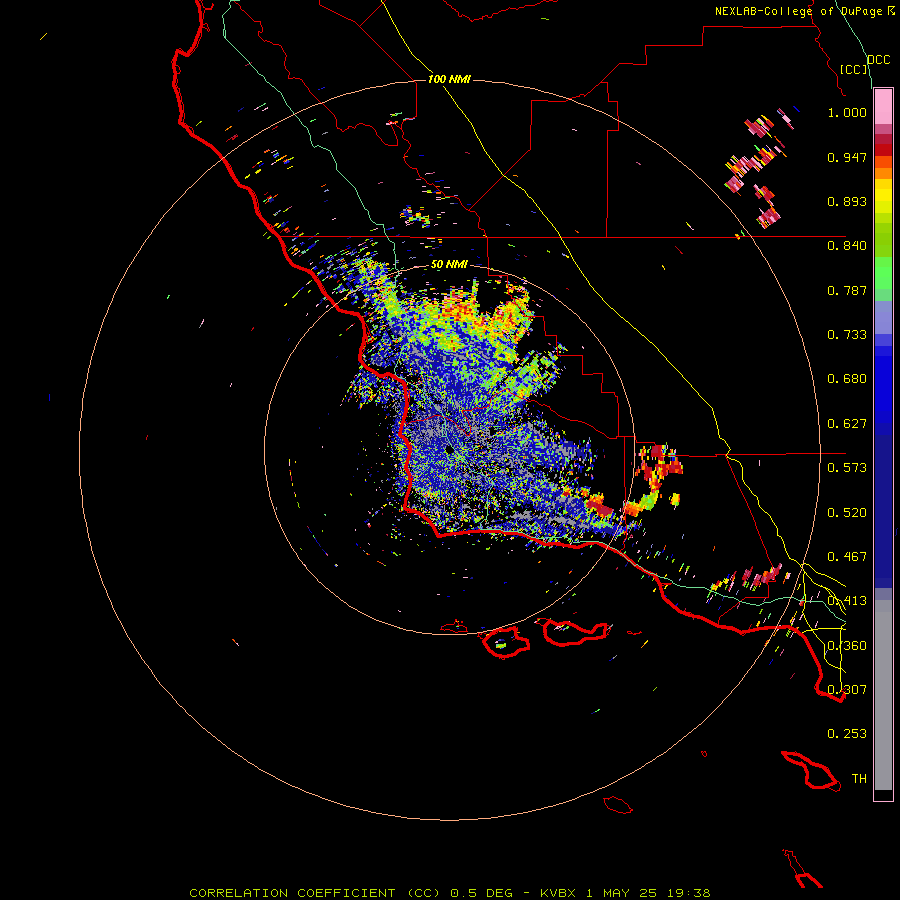Click the TH threshold label
Viewport: 900px width, 900px height.
pos(859,779)
